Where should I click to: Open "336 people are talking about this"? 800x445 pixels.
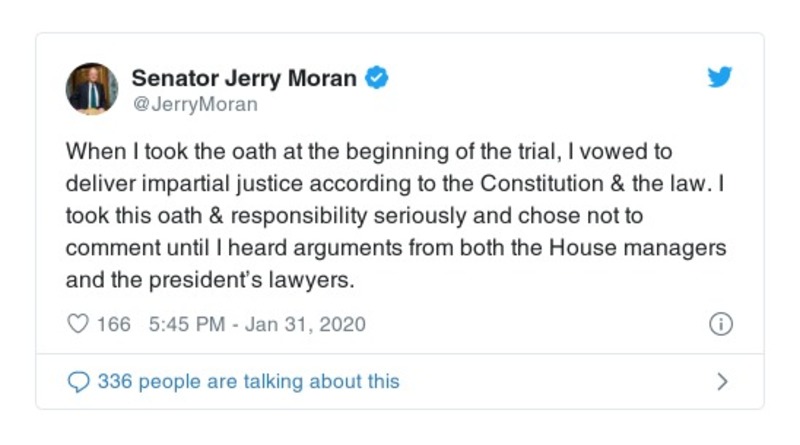point(248,381)
